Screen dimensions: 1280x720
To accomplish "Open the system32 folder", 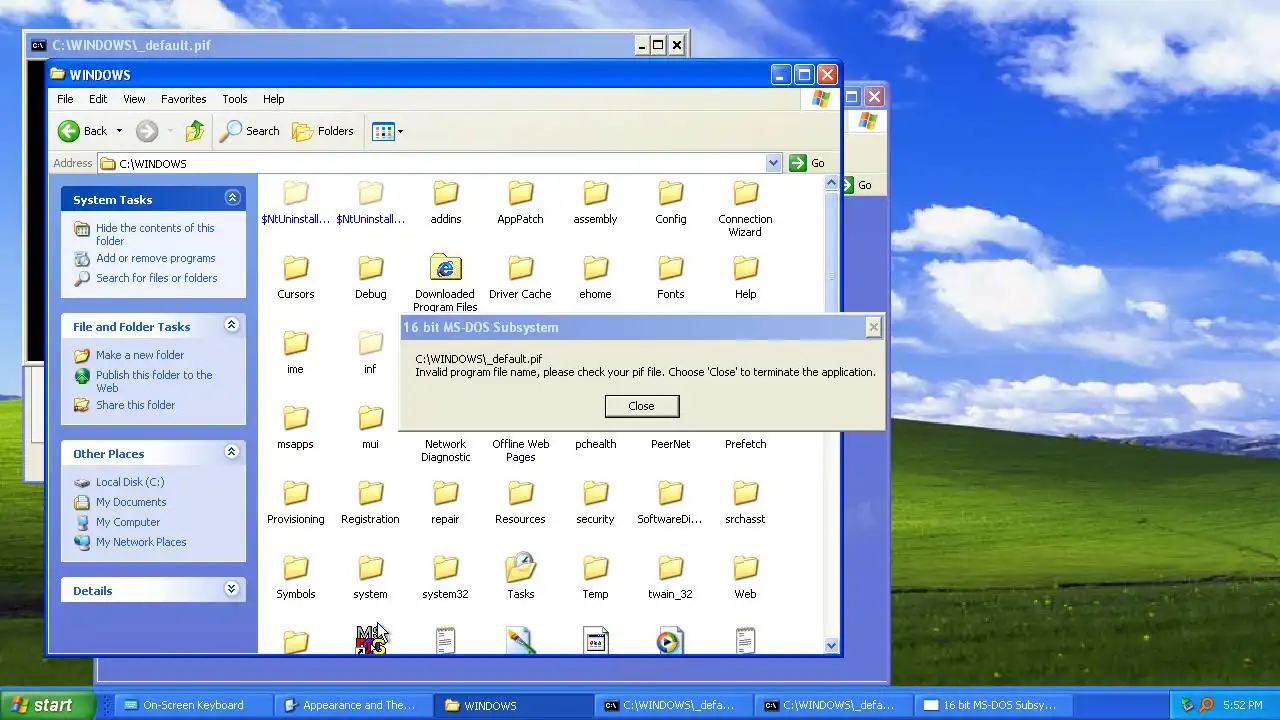I will click(445, 578).
